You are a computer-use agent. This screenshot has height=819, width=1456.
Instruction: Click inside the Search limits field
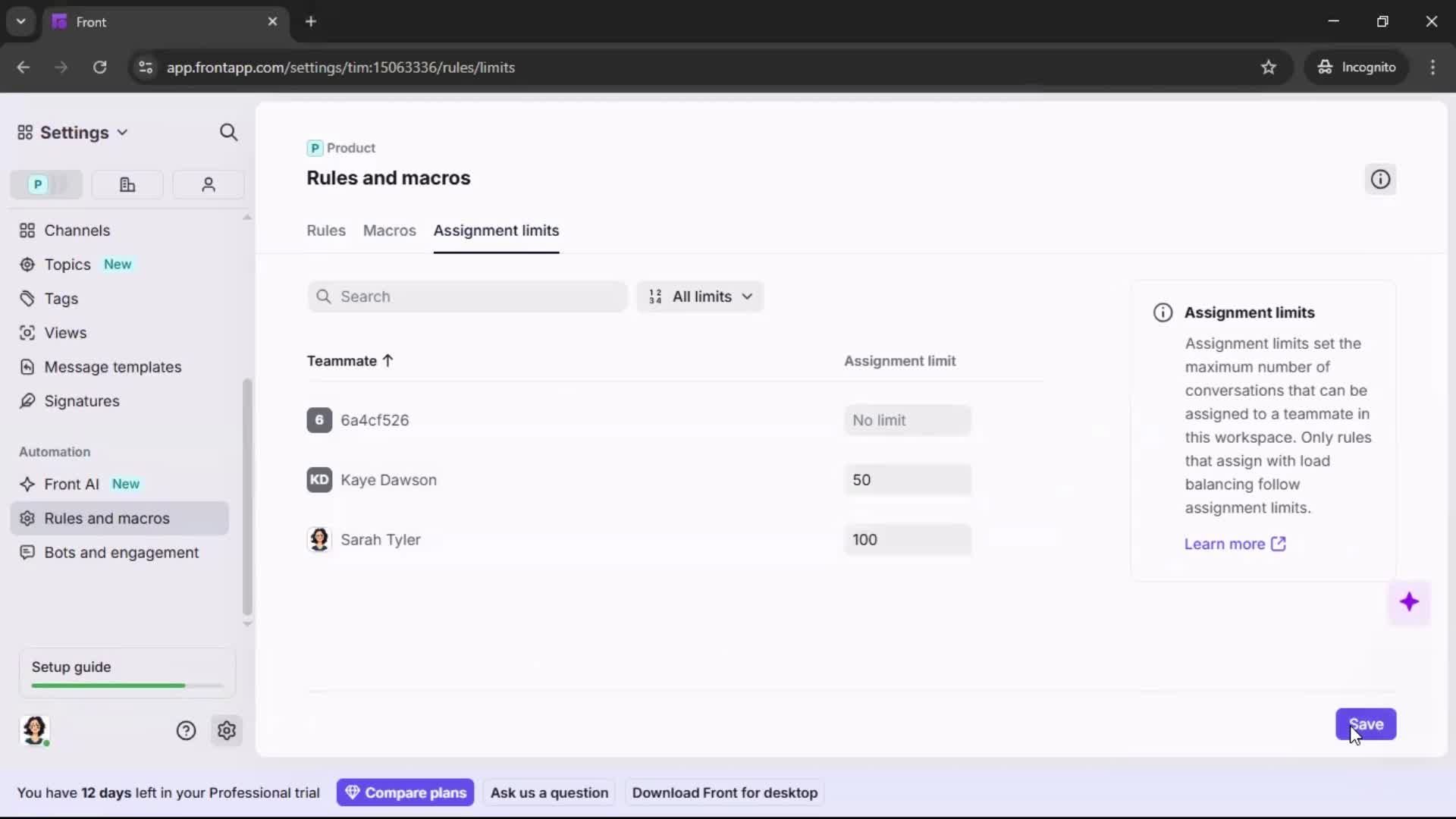click(467, 297)
